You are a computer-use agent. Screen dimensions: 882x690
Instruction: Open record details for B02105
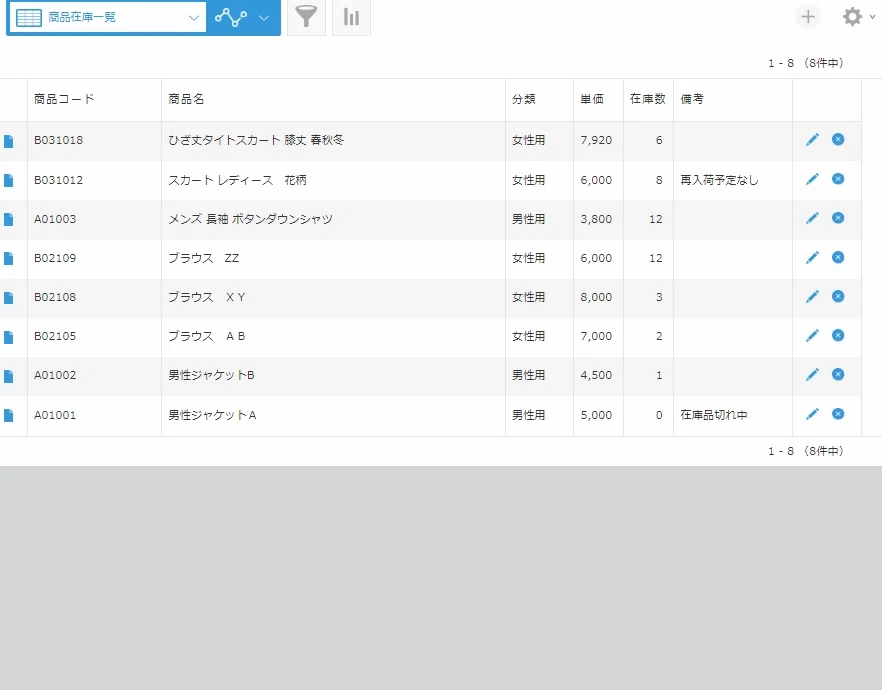(x=8, y=337)
